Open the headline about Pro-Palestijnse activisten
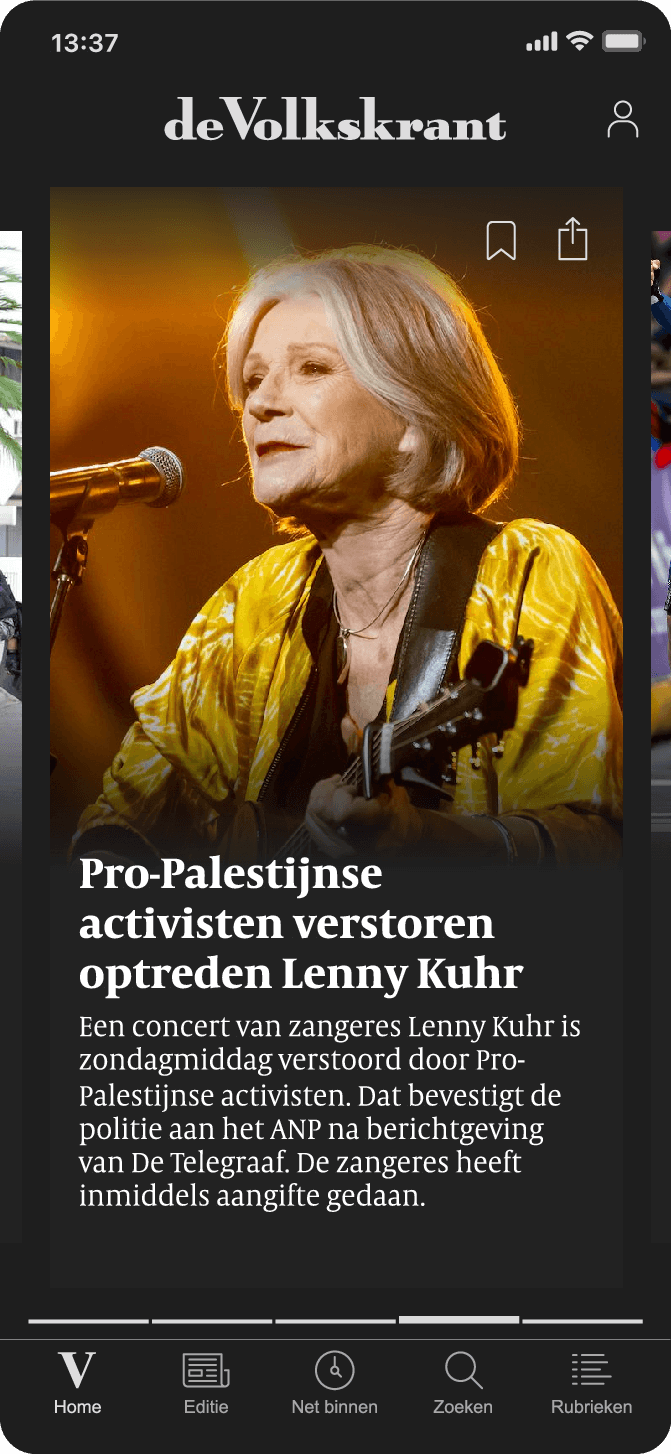 (x=301, y=924)
